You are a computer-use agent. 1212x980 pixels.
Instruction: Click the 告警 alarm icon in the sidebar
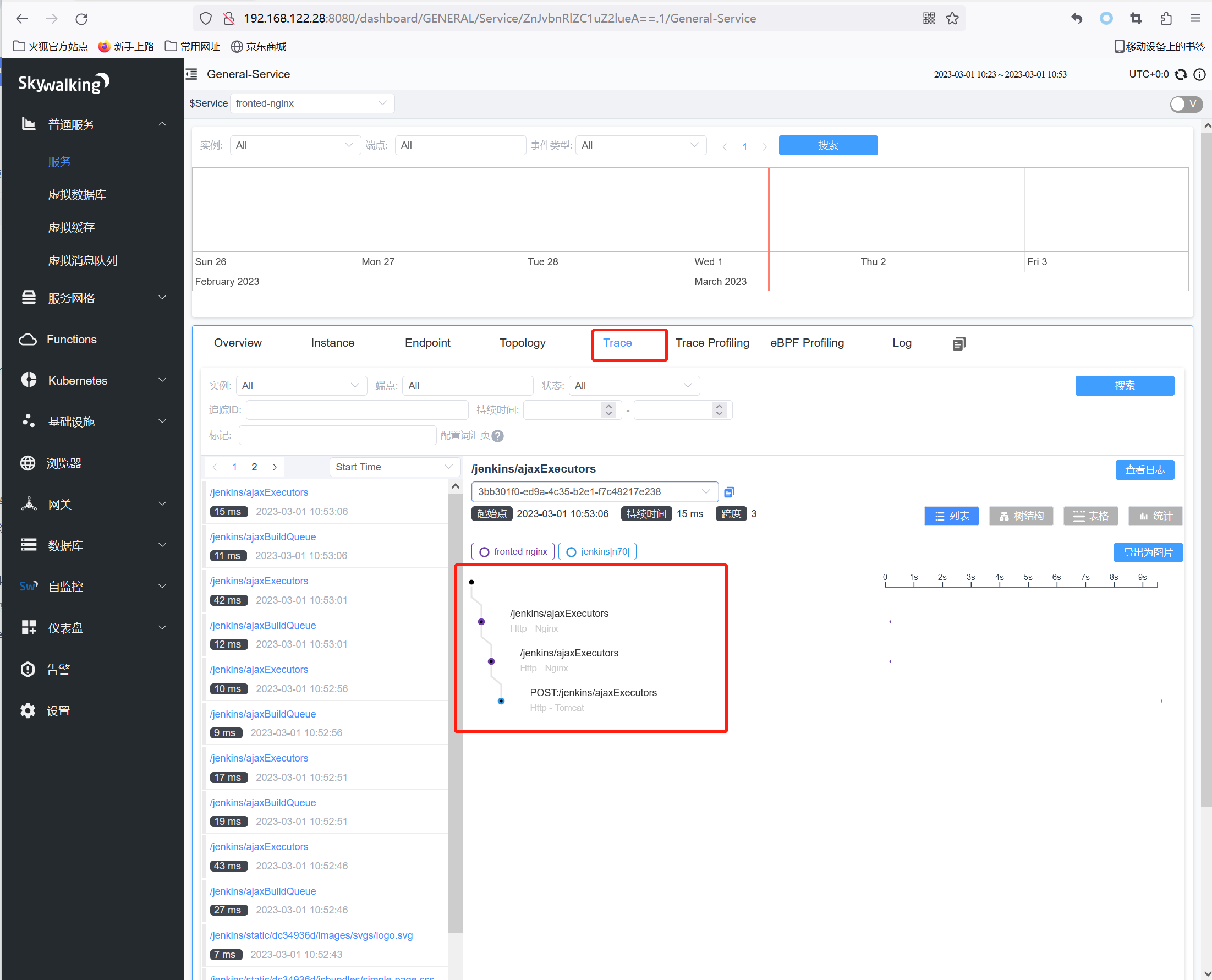coord(28,670)
